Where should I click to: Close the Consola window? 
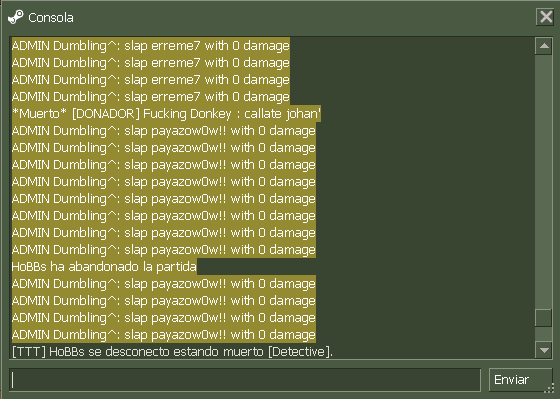(546, 16)
